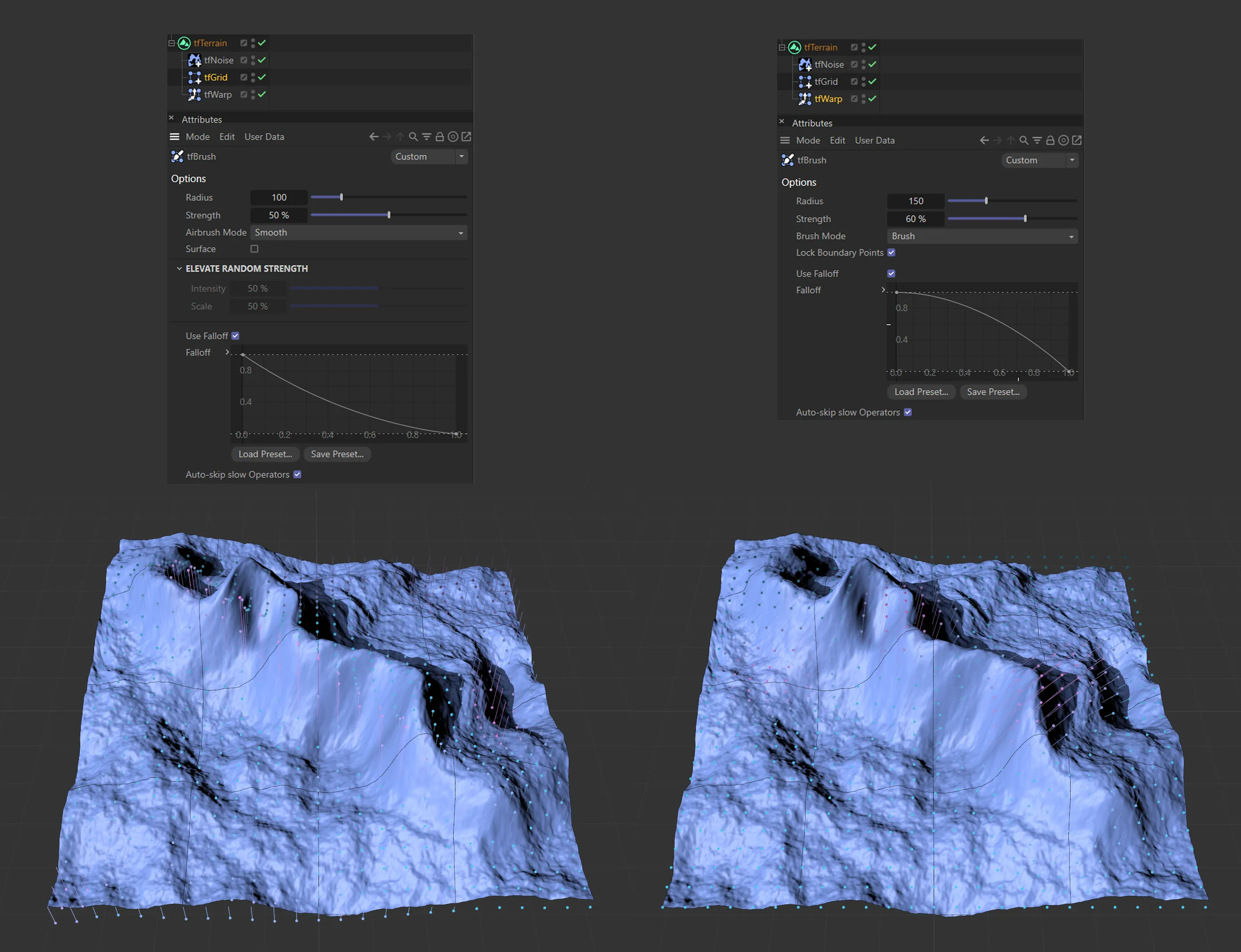
Task: Open the Brush Mode dropdown
Action: pyautogui.click(x=982, y=236)
